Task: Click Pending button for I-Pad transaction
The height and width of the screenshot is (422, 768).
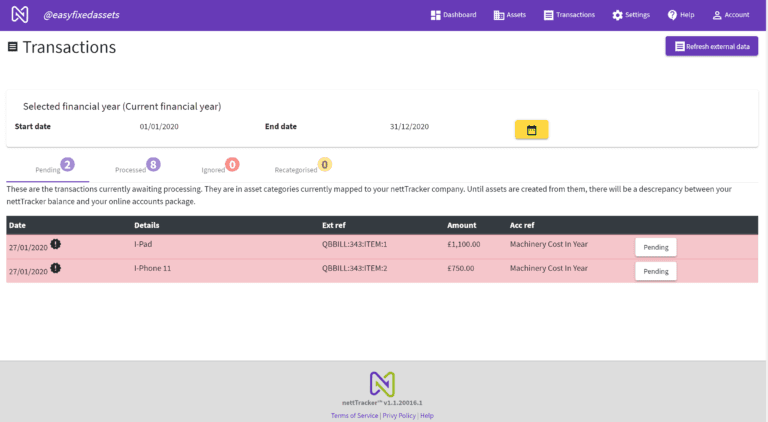Action: (x=656, y=247)
